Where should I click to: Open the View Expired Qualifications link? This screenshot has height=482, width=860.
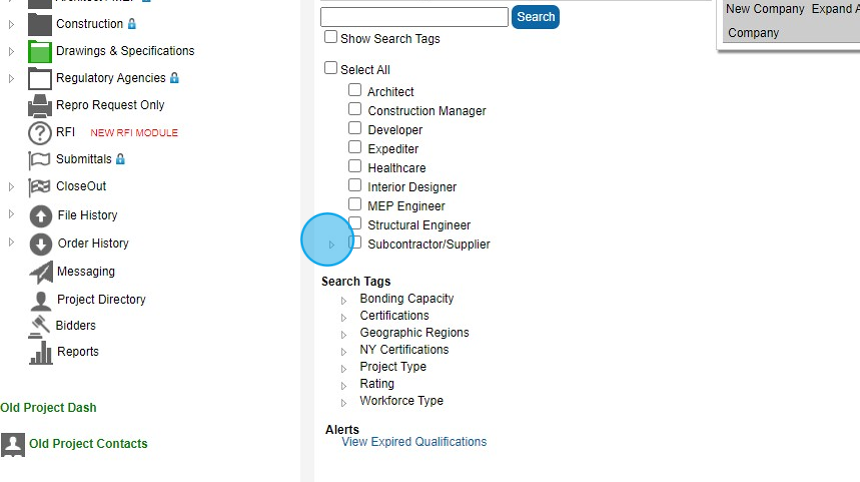coord(414,442)
